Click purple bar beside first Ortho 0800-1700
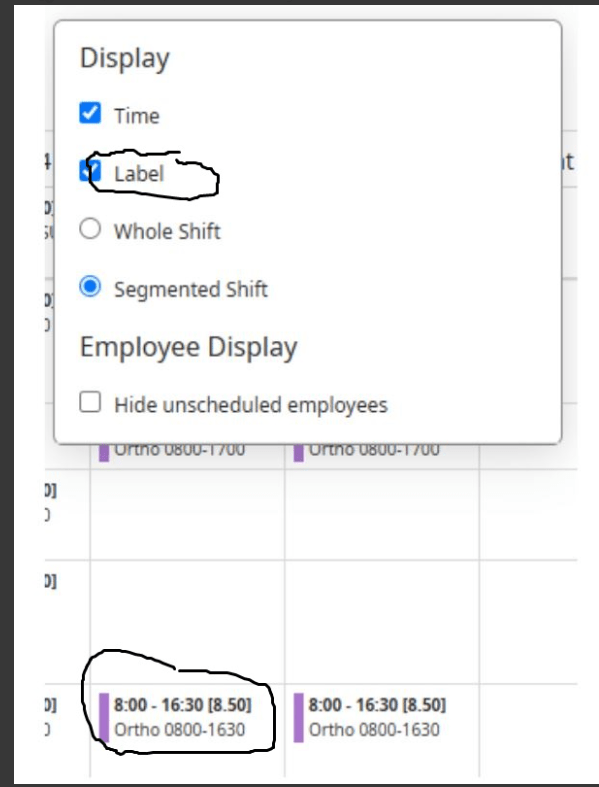599x787 pixels. point(104,453)
